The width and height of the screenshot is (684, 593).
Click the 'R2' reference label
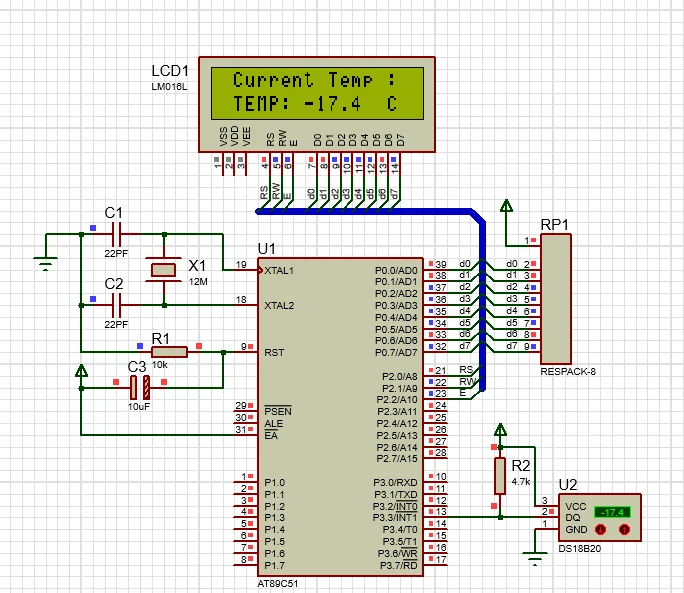point(520,466)
